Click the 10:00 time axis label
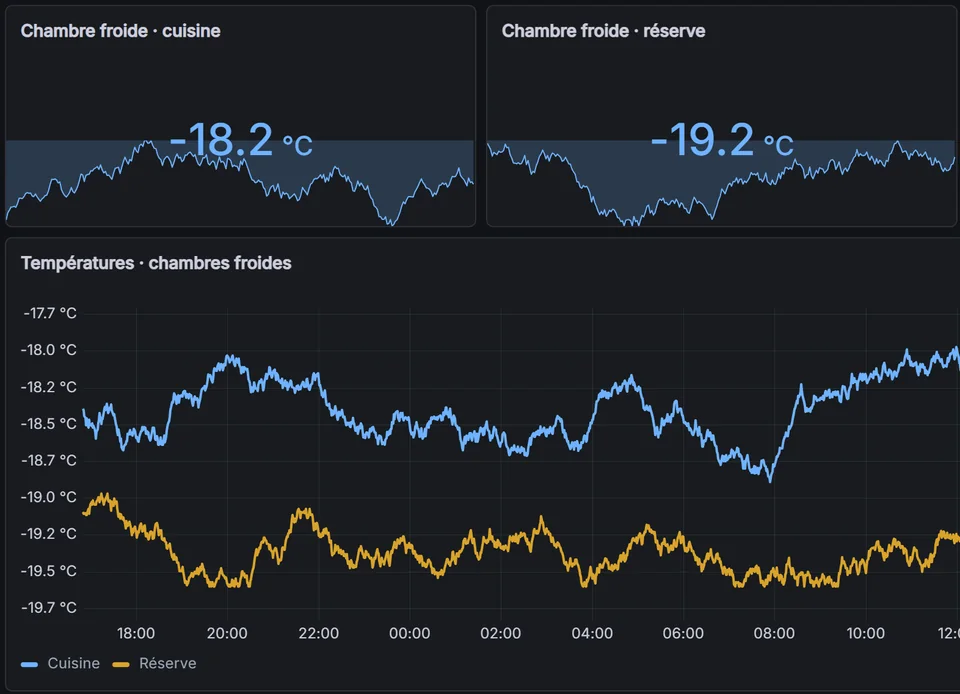Screen dimensions: 960x694 click(x=866, y=633)
